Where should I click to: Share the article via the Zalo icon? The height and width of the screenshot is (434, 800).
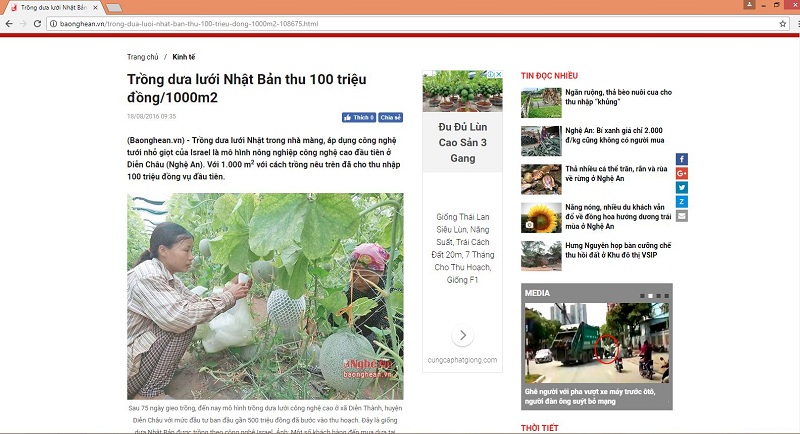coord(682,202)
